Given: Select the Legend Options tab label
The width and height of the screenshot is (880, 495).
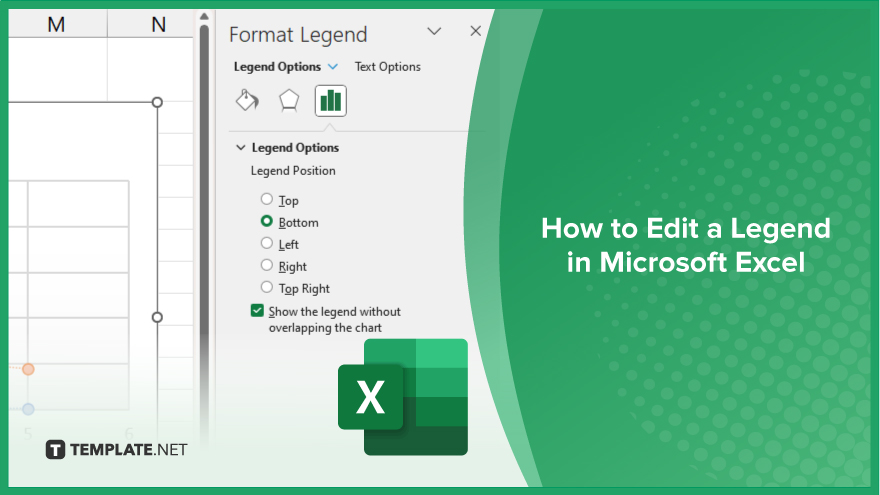Looking at the screenshot, I should tap(277, 67).
